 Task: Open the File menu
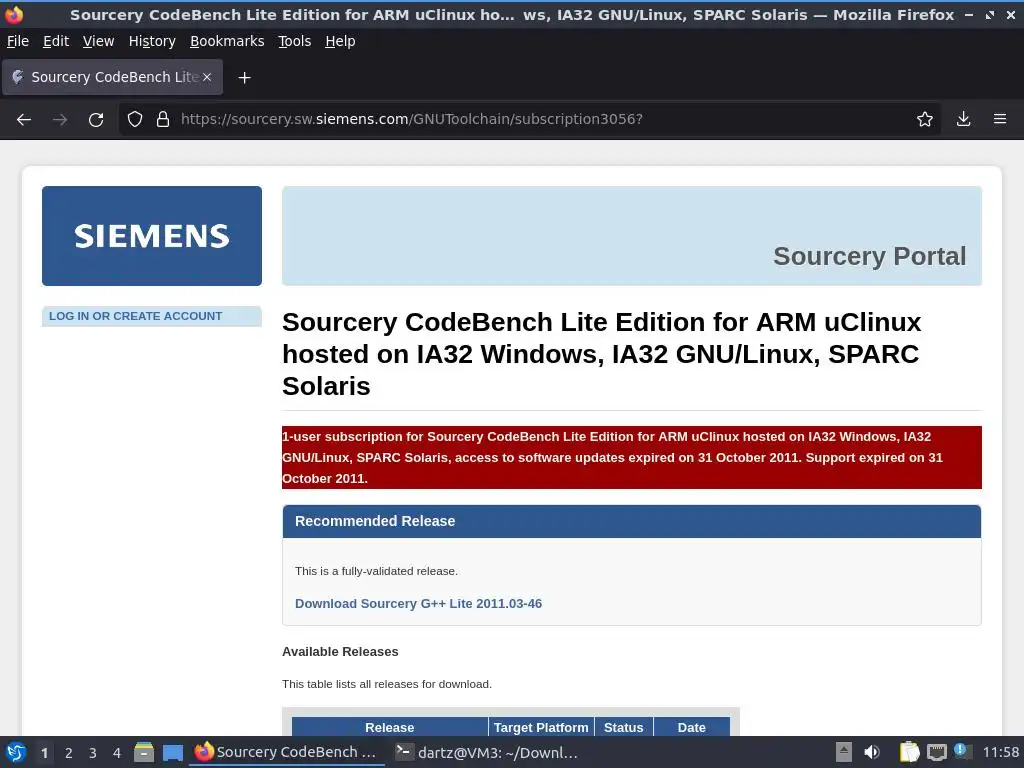click(18, 41)
